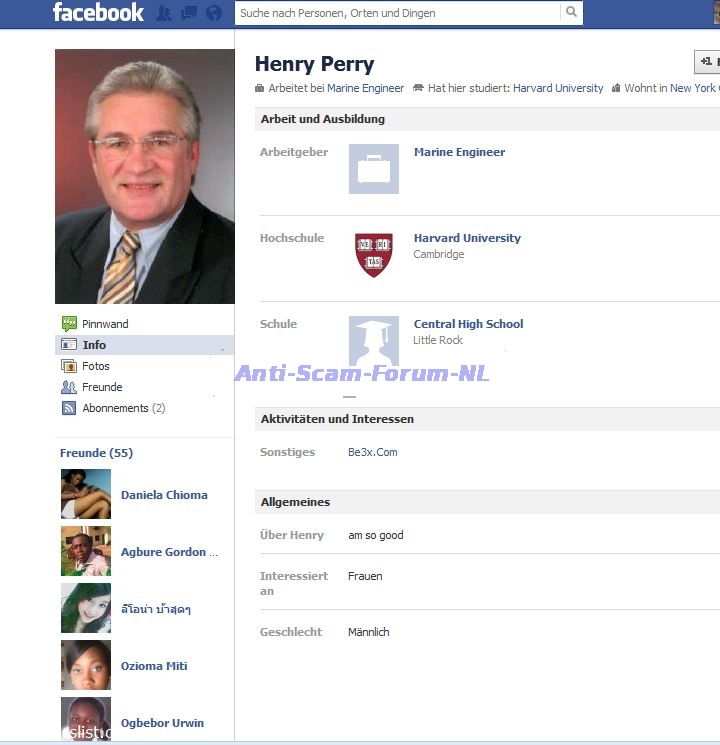The height and width of the screenshot is (745, 720).
Task: Click the search magnifier button
Action: [x=571, y=13]
